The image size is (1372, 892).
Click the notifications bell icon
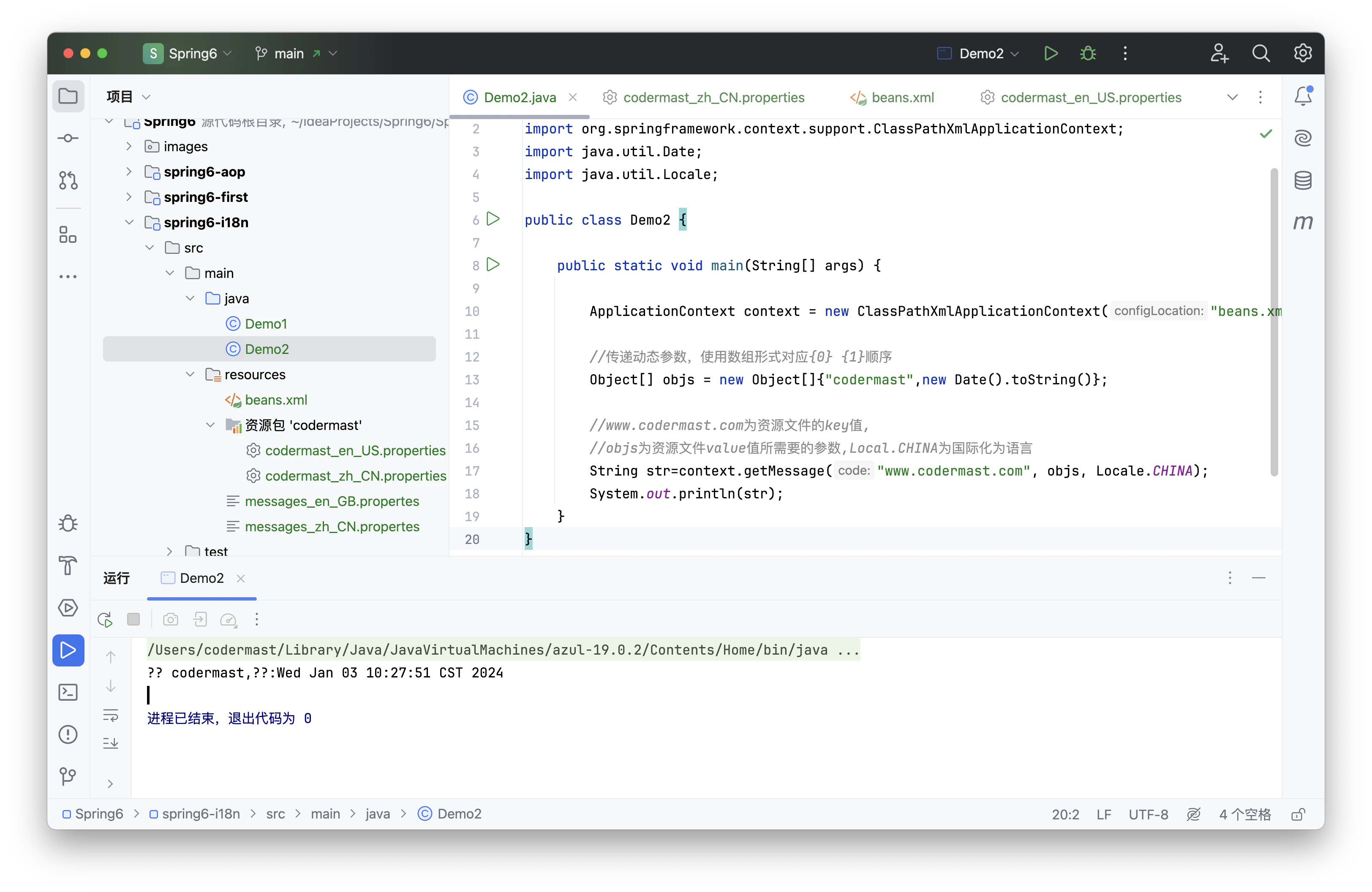click(1303, 96)
